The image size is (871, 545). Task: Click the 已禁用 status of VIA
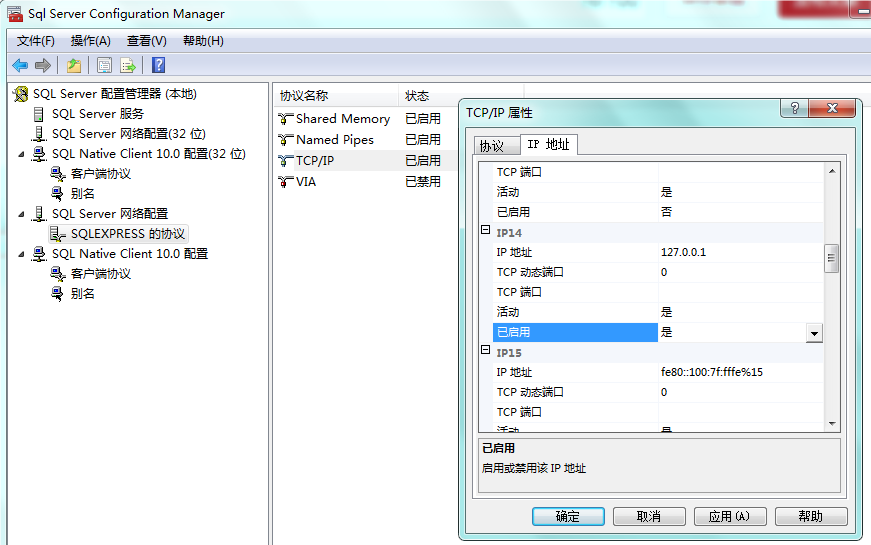[423, 182]
